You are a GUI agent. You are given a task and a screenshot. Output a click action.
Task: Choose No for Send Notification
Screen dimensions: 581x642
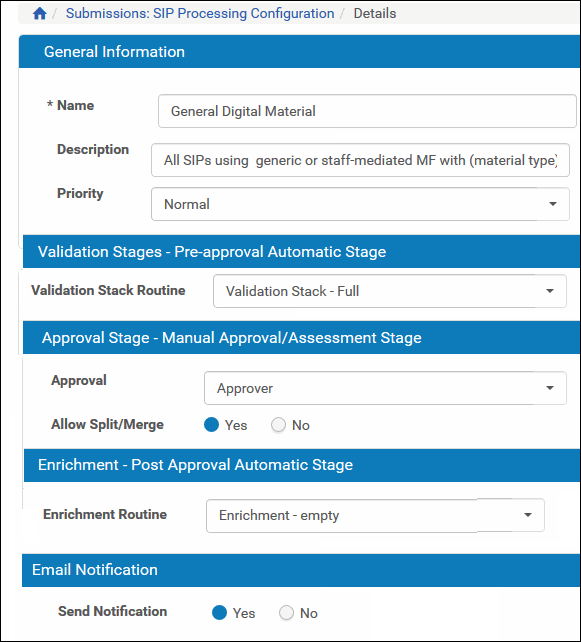click(x=286, y=613)
